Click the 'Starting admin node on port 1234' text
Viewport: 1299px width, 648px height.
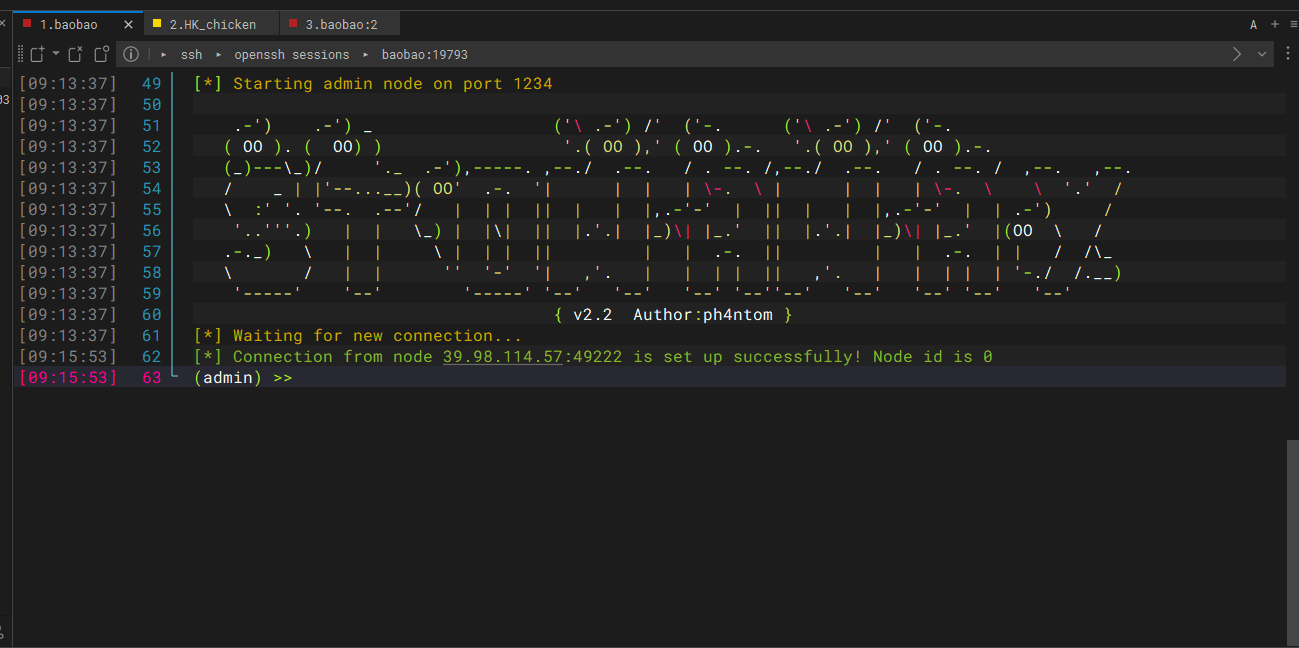pyautogui.click(x=392, y=84)
